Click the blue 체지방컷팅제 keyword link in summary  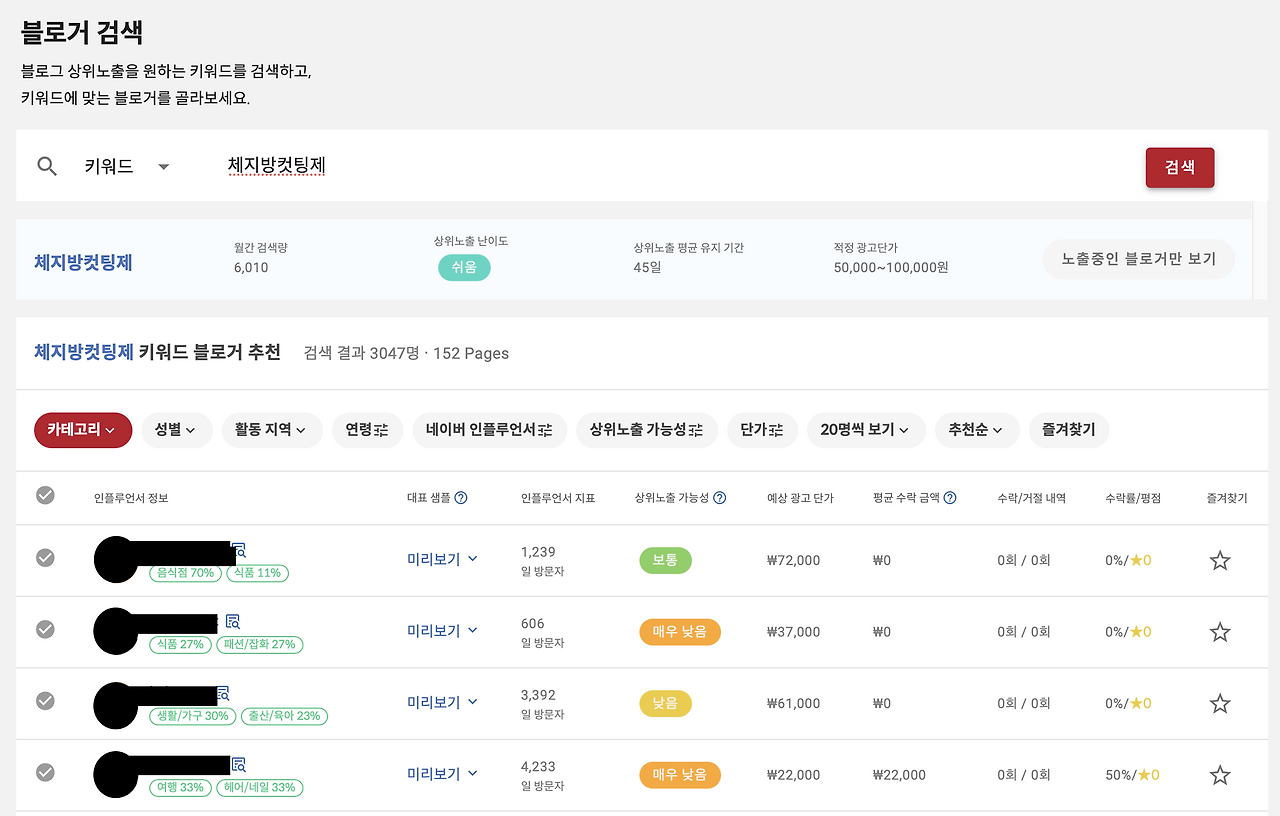click(x=84, y=263)
